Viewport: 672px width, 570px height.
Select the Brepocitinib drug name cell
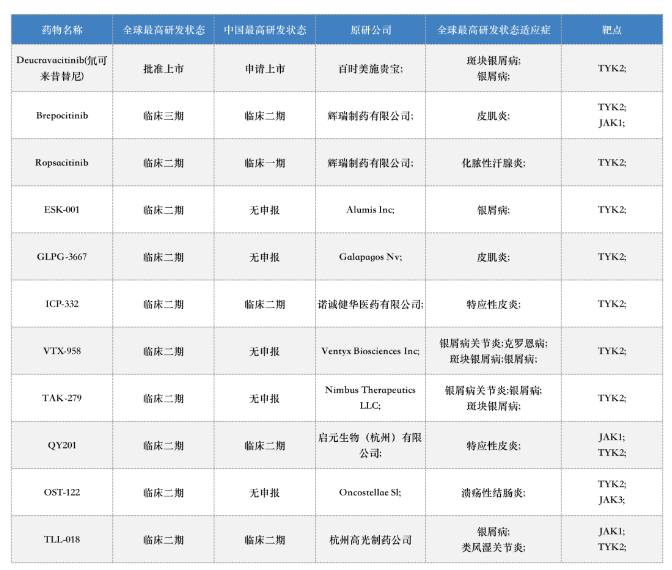click(62, 115)
